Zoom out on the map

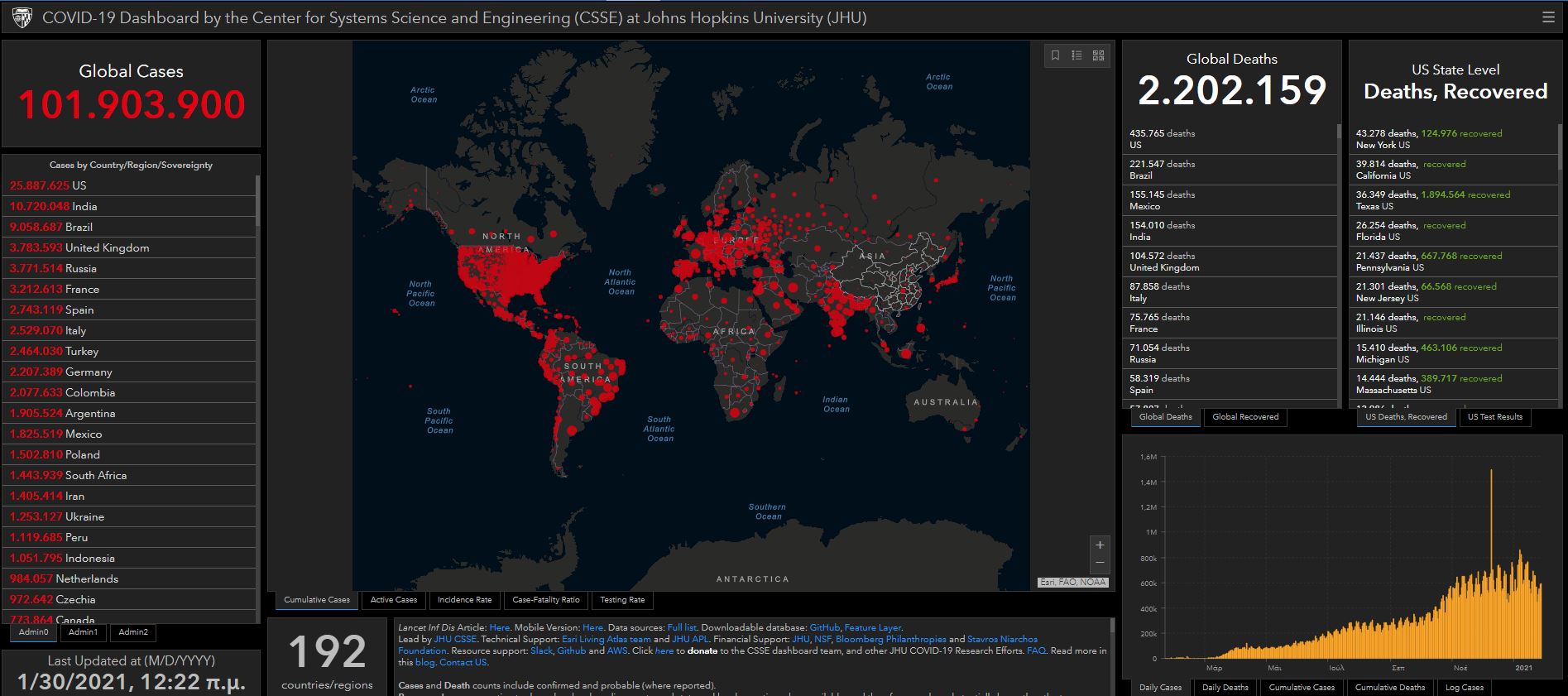(x=1100, y=563)
